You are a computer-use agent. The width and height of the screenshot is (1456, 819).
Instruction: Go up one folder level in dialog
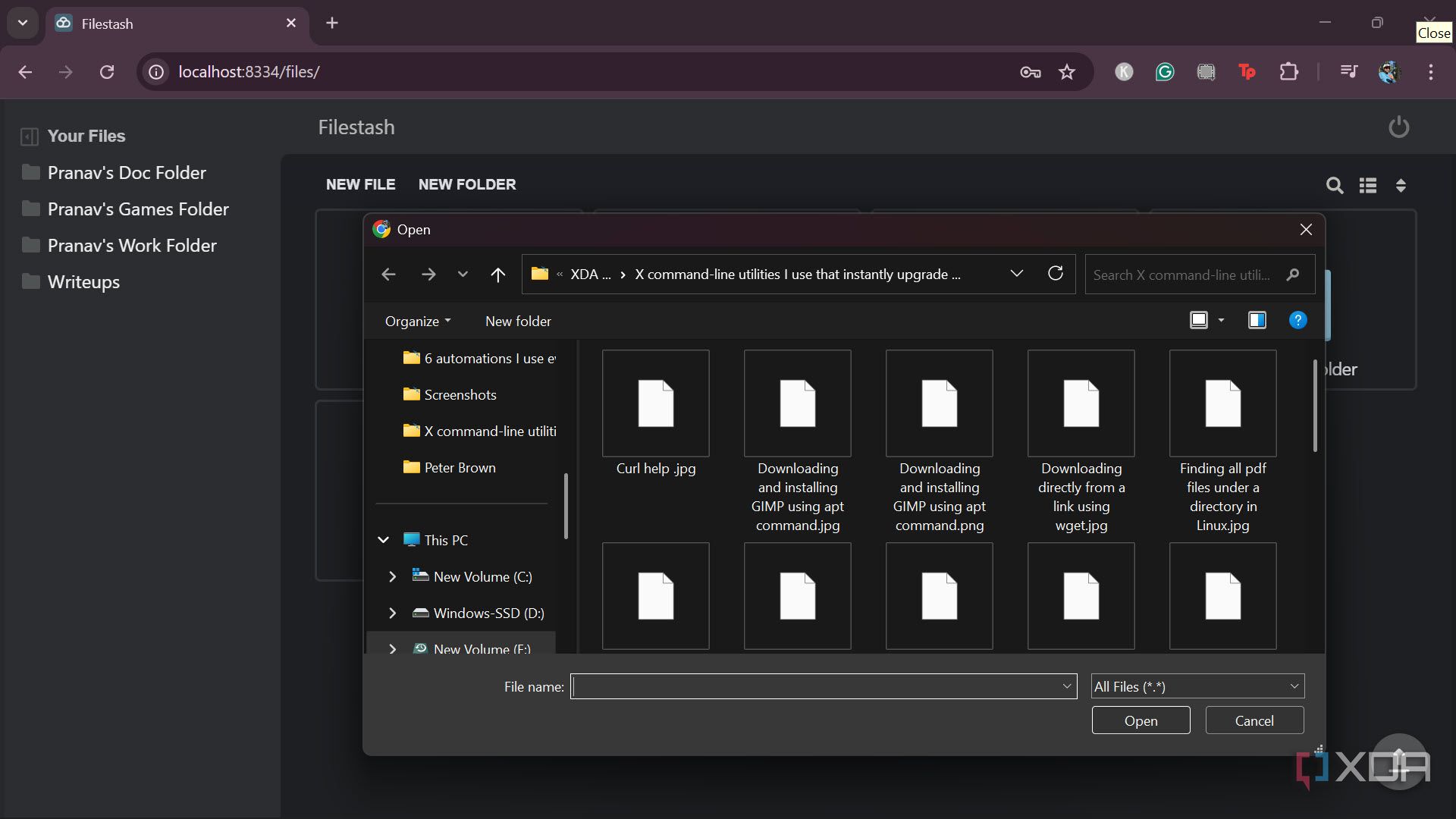(x=497, y=275)
